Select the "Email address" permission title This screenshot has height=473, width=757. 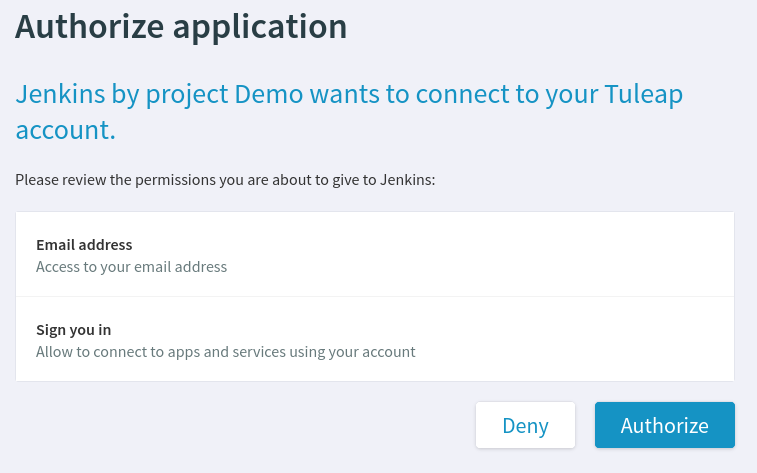pos(84,245)
